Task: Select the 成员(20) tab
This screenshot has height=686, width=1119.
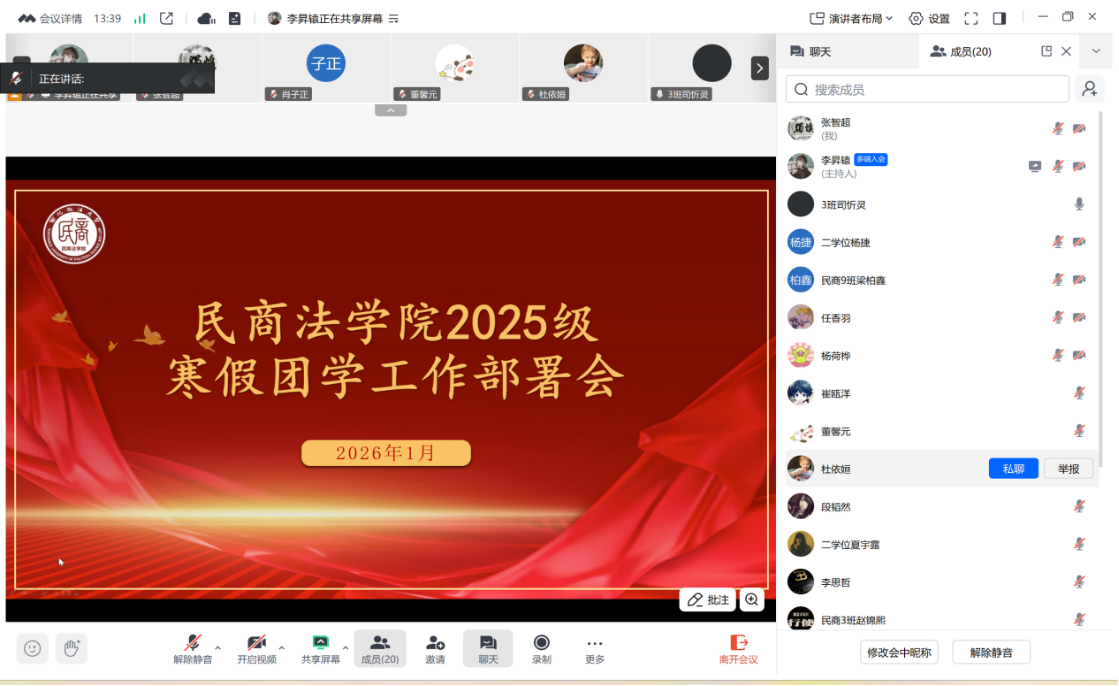Action: (x=961, y=51)
